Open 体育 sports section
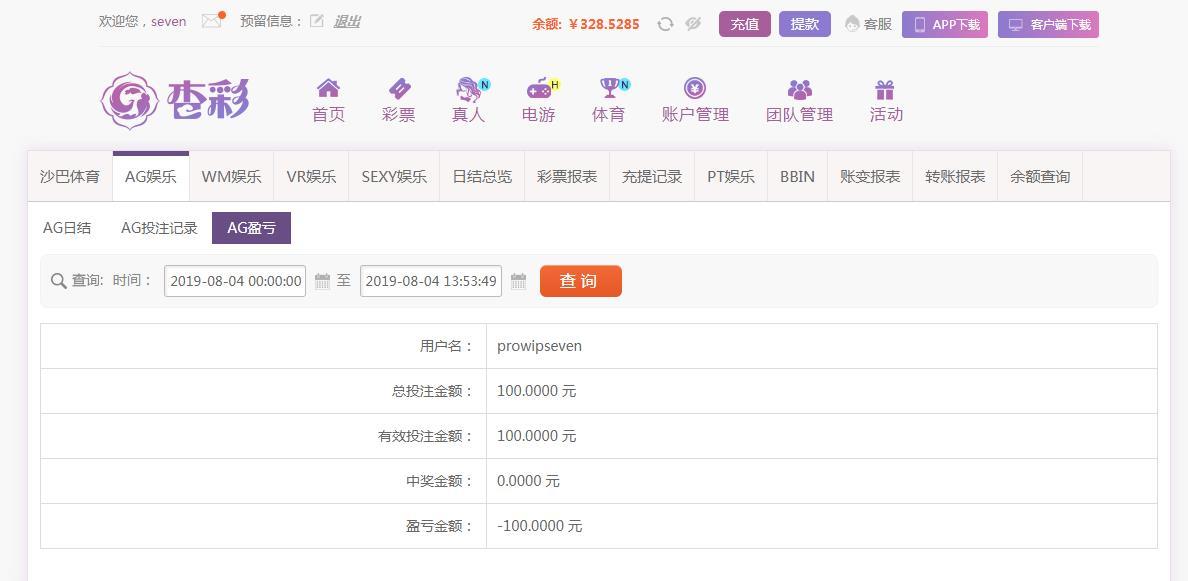 point(609,100)
